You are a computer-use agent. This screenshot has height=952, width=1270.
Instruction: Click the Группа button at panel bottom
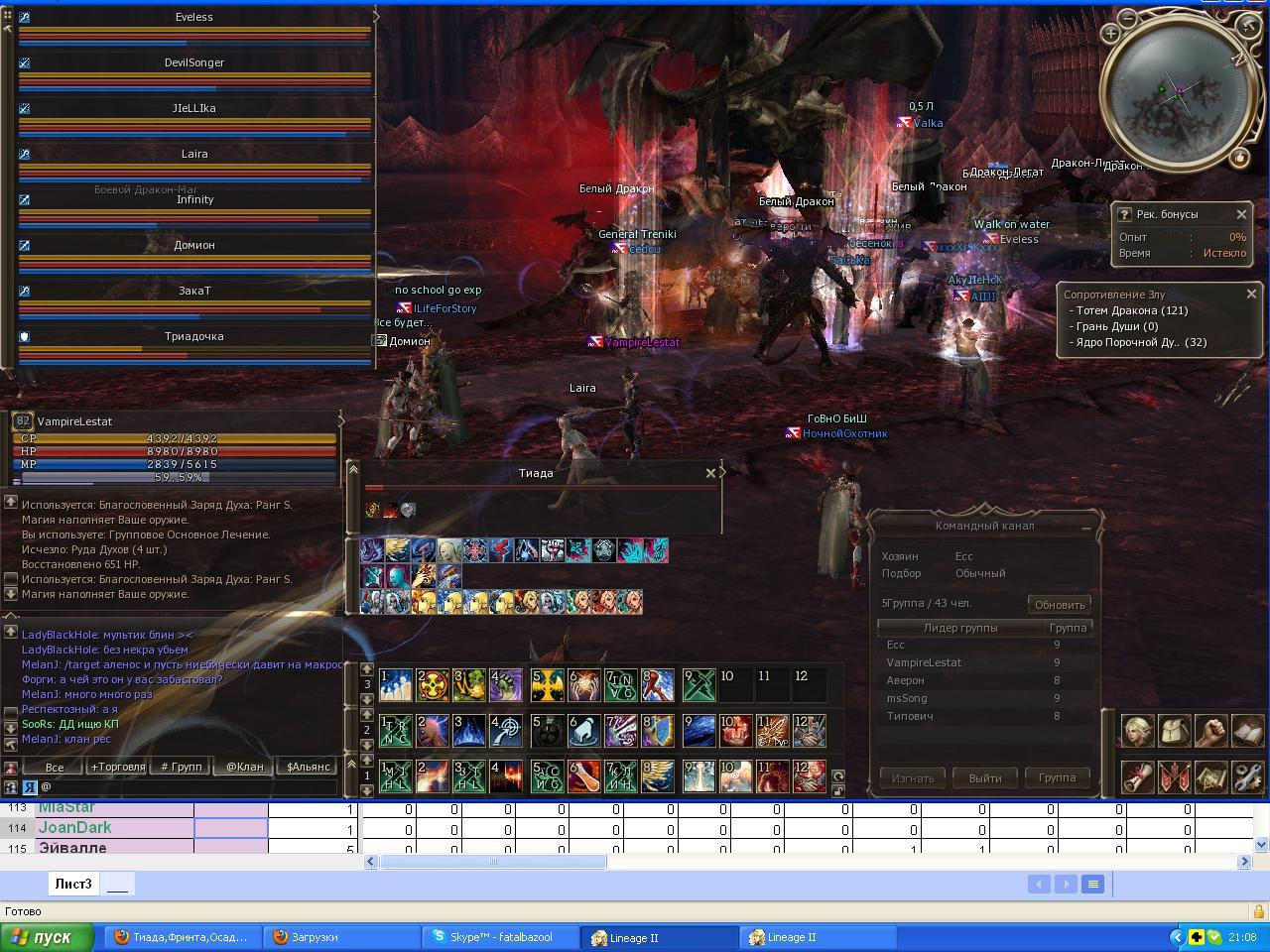pyautogui.click(x=1058, y=778)
